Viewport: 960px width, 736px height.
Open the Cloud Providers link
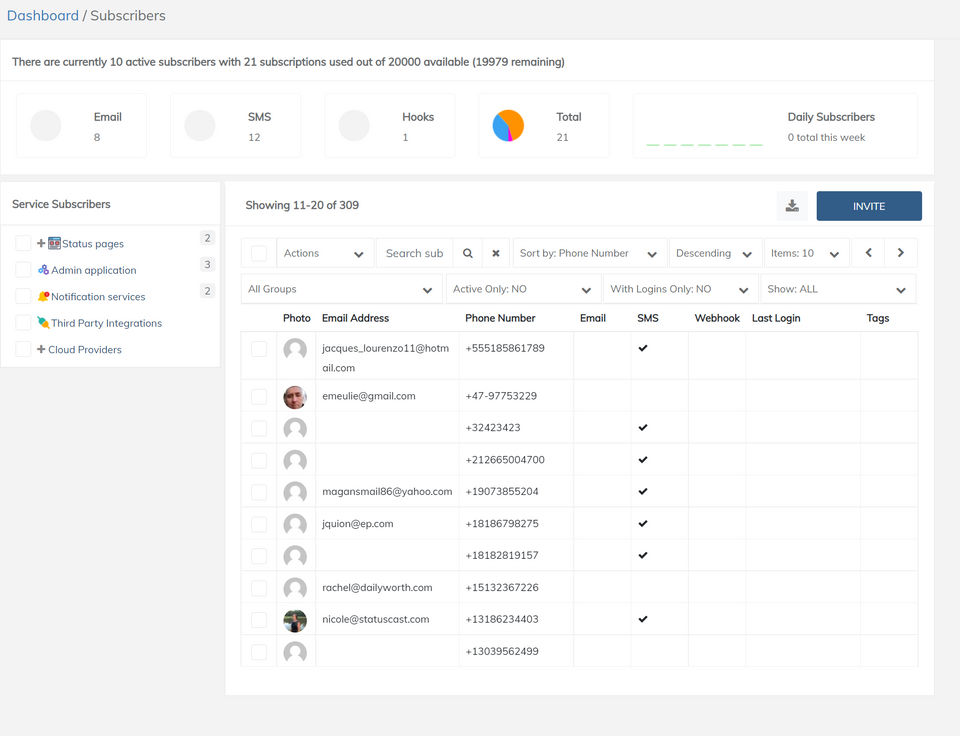pyautogui.click(x=85, y=350)
